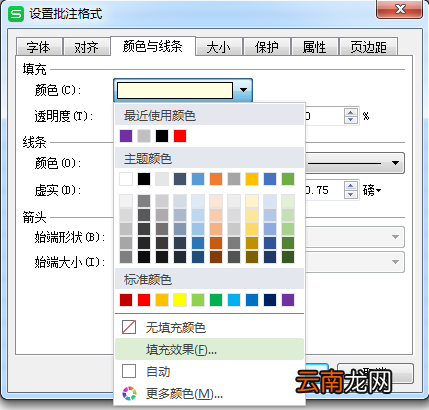Viewport: 429px width, 410px height.
Task: Select the 颜色与线条 tab
Action: point(153,46)
